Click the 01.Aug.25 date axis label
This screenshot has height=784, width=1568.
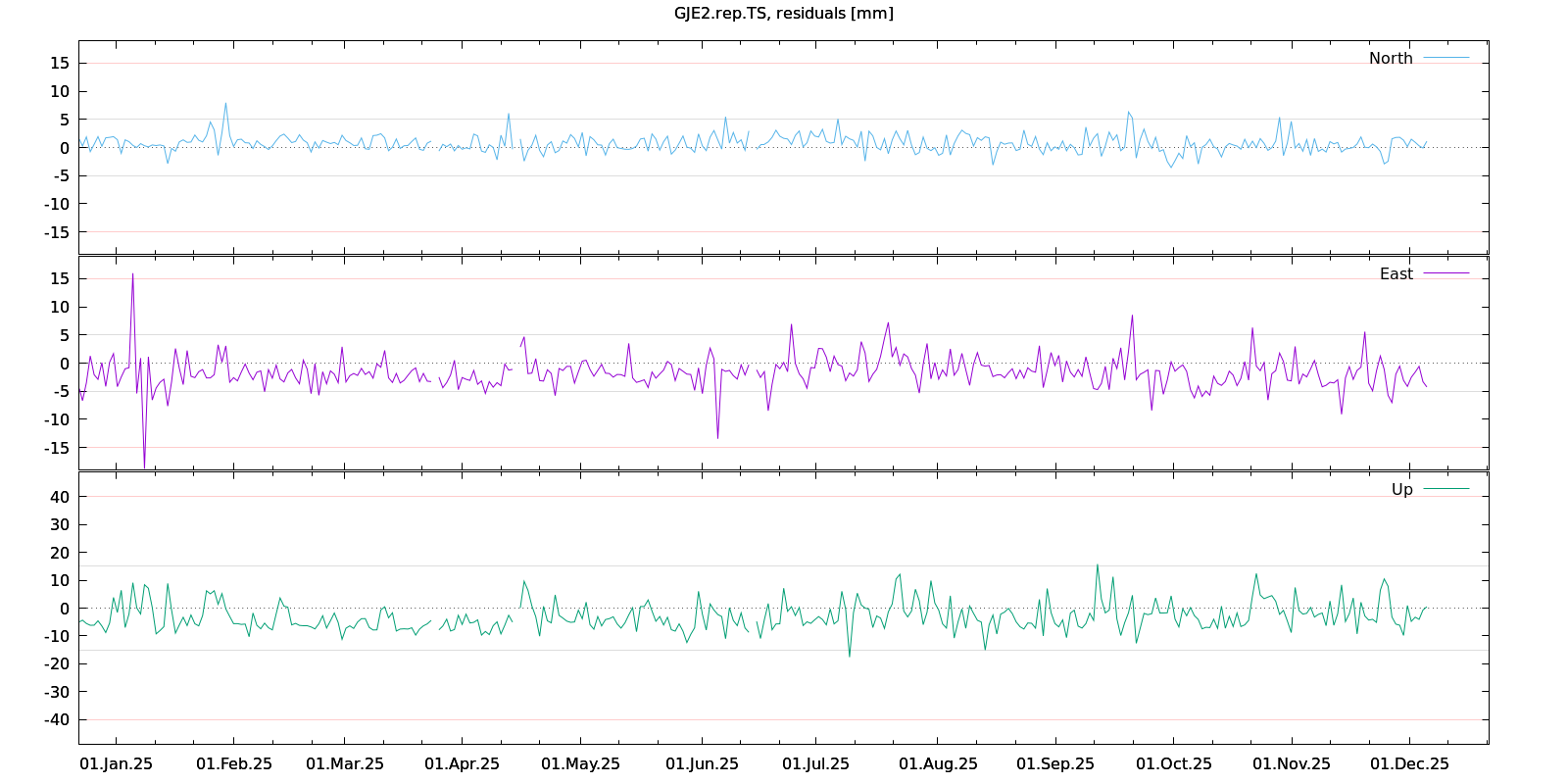click(938, 763)
